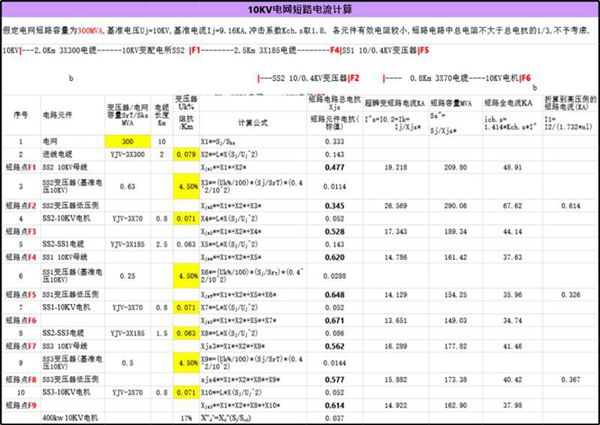Select the total reactance 0.577
Viewport: 600px width, 425px height.
point(334,379)
